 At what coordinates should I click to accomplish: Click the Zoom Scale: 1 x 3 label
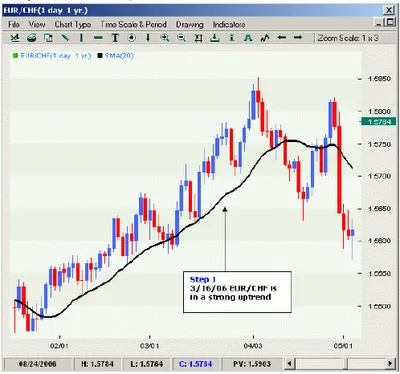click(348, 38)
